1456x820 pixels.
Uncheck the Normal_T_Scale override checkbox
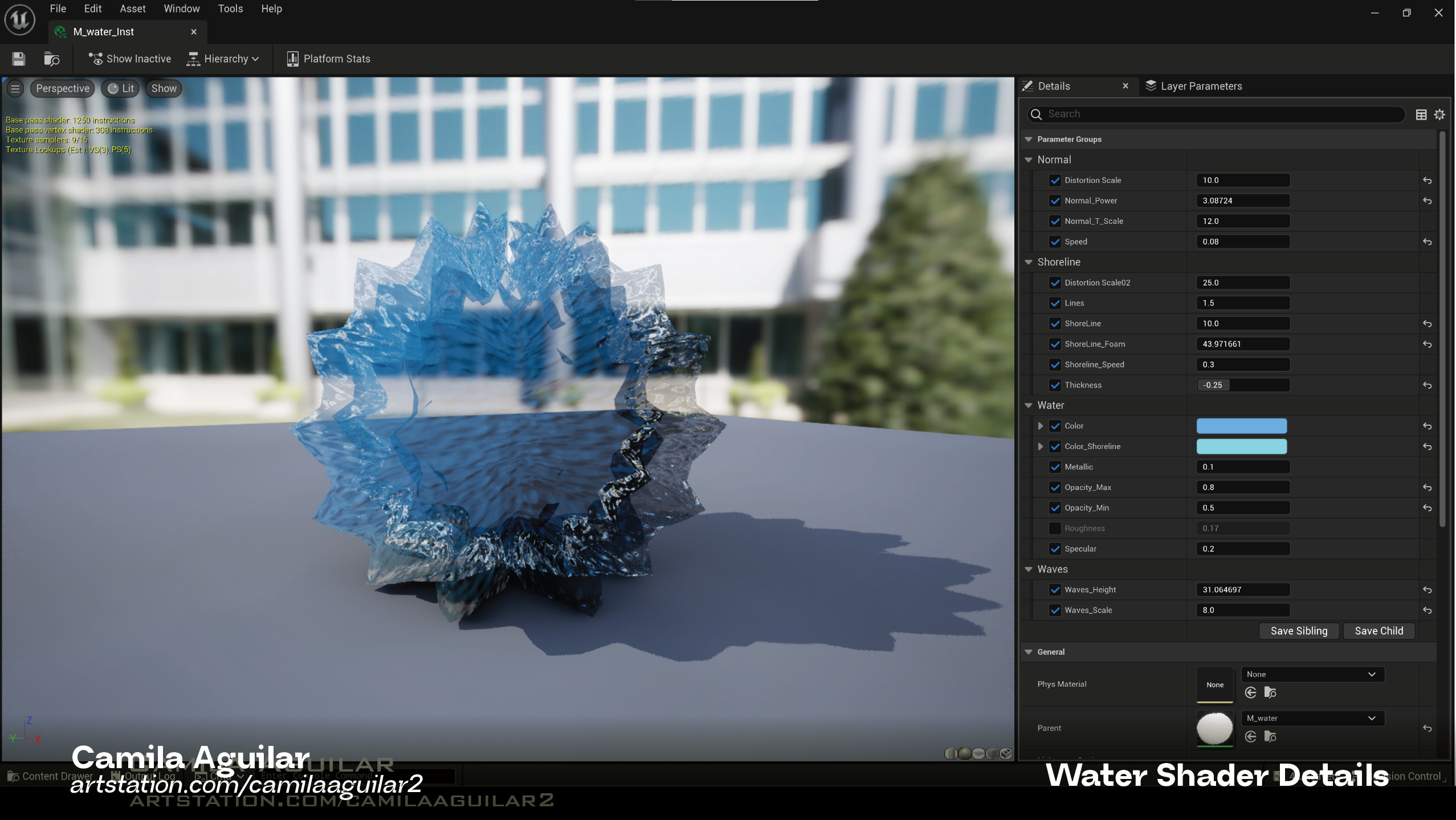coord(1055,221)
